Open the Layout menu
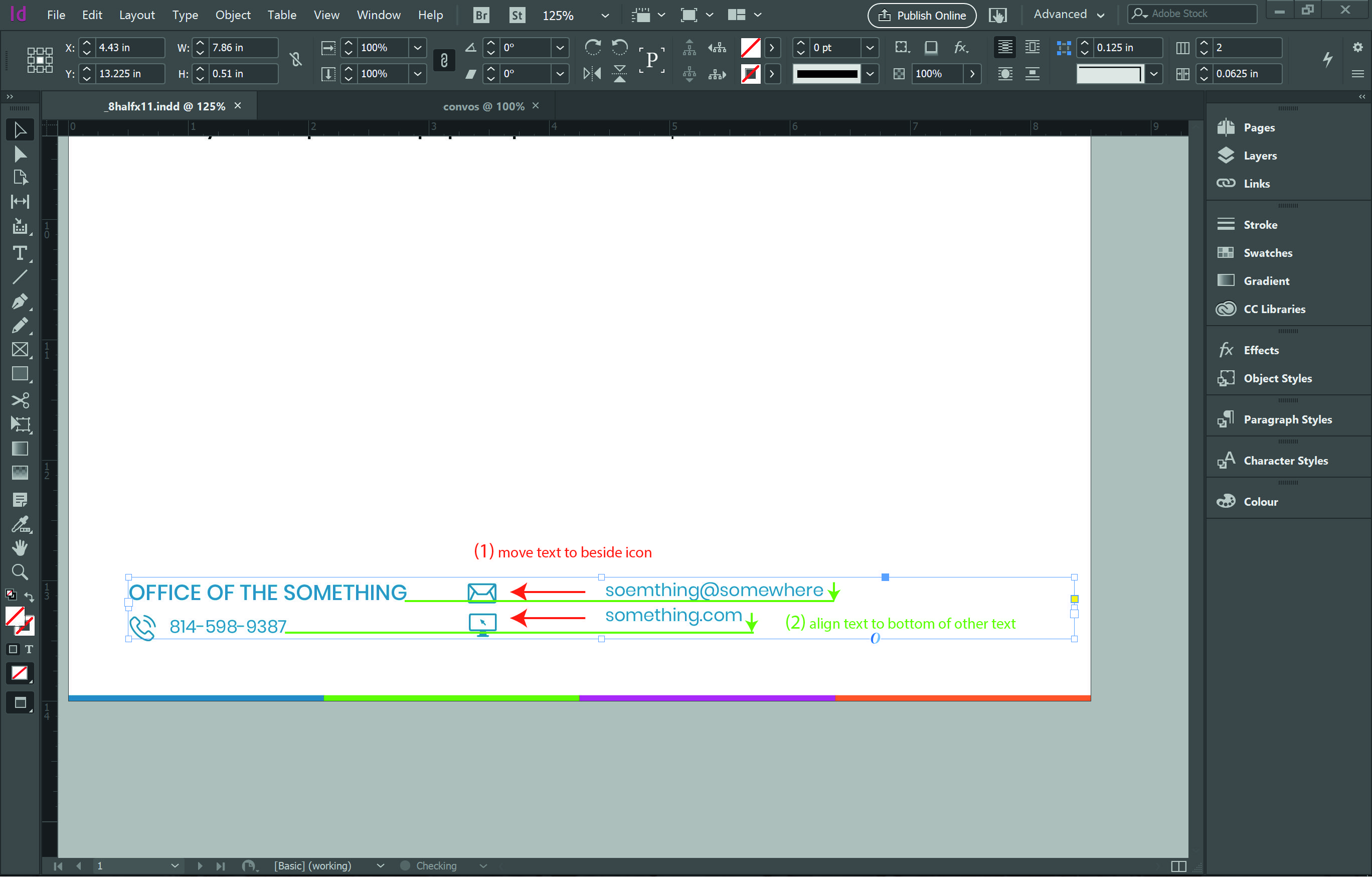 click(x=137, y=15)
